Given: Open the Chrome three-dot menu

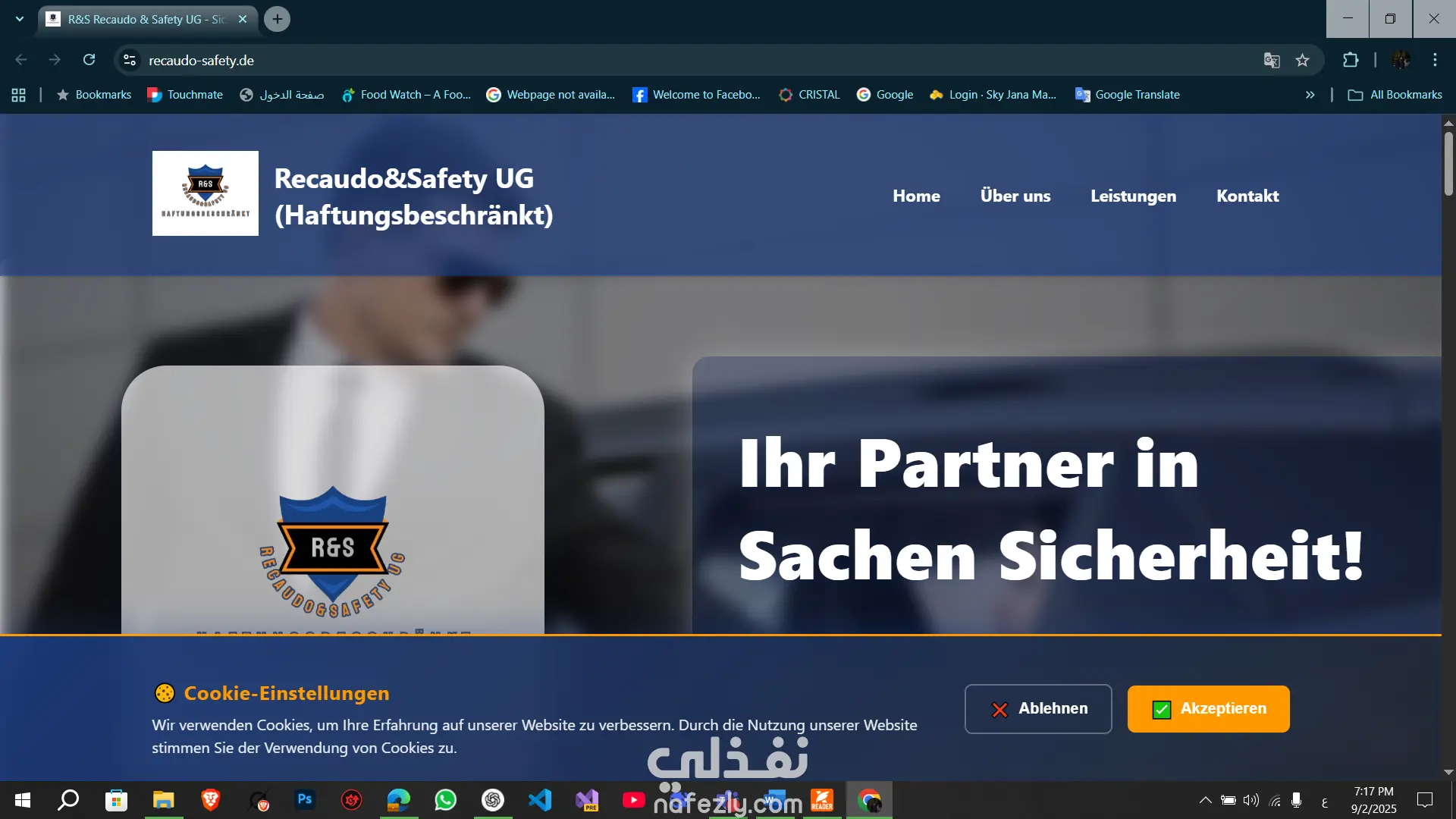Looking at the screenshot, I should (1435, 60).
